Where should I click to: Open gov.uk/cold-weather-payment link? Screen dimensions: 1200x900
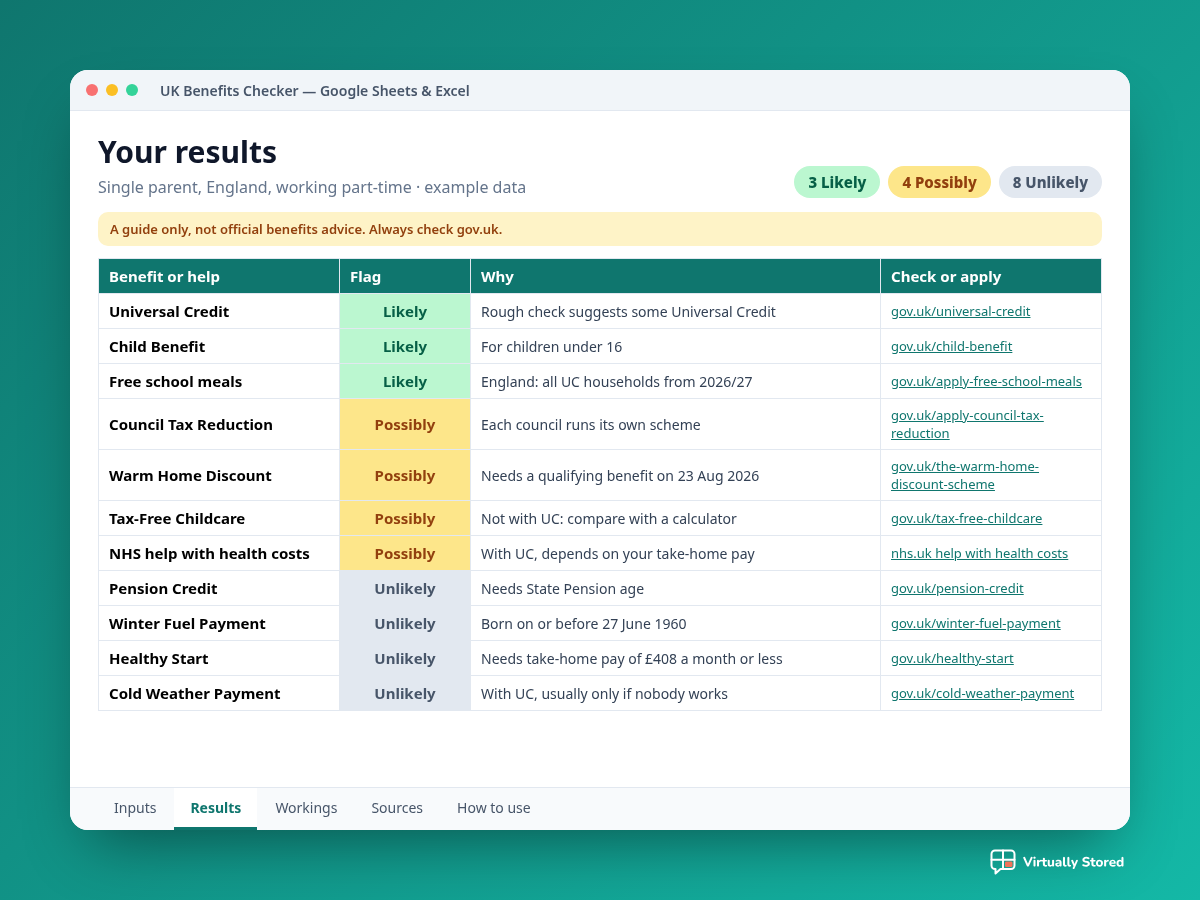tap(982, 693)
